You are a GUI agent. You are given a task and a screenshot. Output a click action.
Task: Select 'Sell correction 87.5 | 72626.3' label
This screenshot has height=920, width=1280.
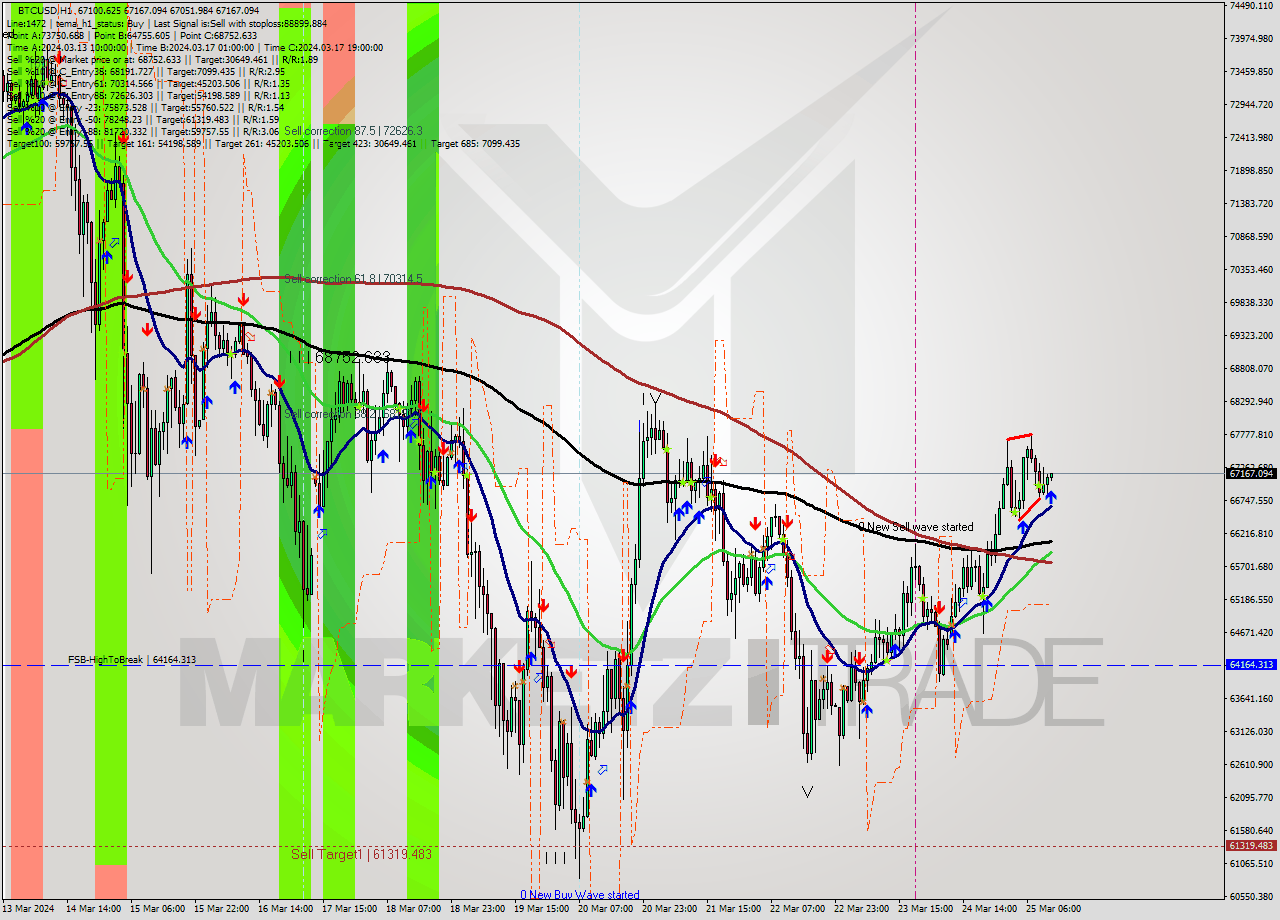click(x=353, y=131)
